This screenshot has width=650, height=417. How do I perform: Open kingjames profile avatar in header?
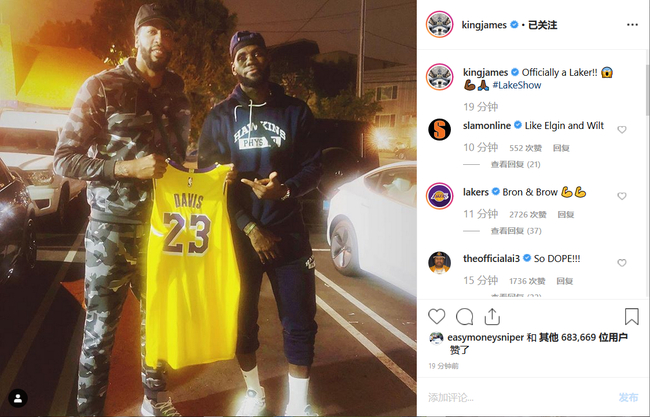(x=439, y=25)
